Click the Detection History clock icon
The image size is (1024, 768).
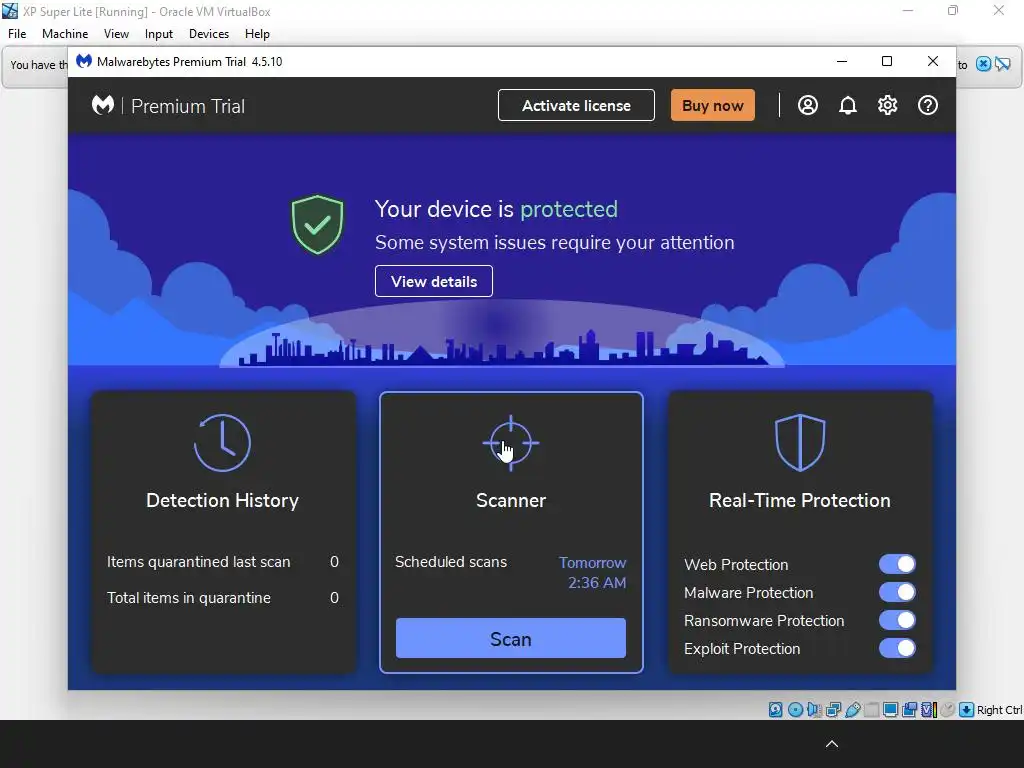point(222,443)
